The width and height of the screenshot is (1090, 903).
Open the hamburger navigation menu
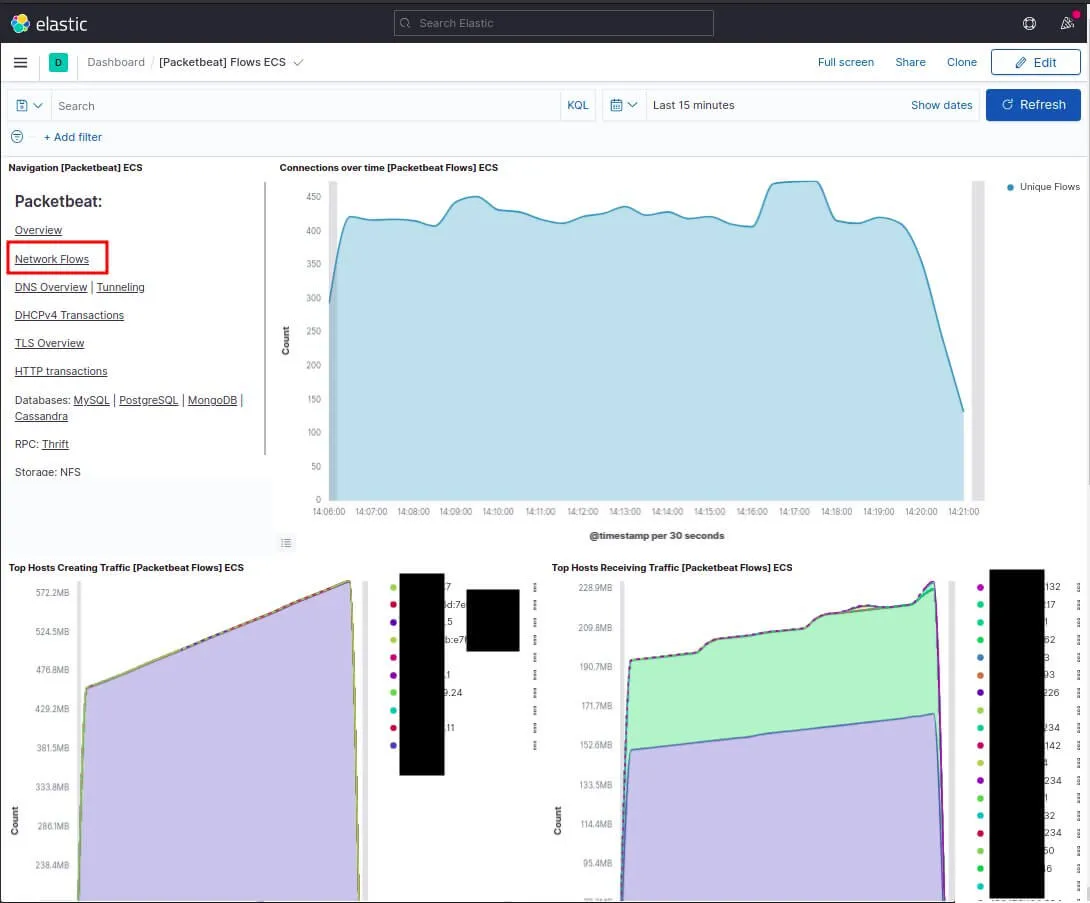click(x=21, y=63)
